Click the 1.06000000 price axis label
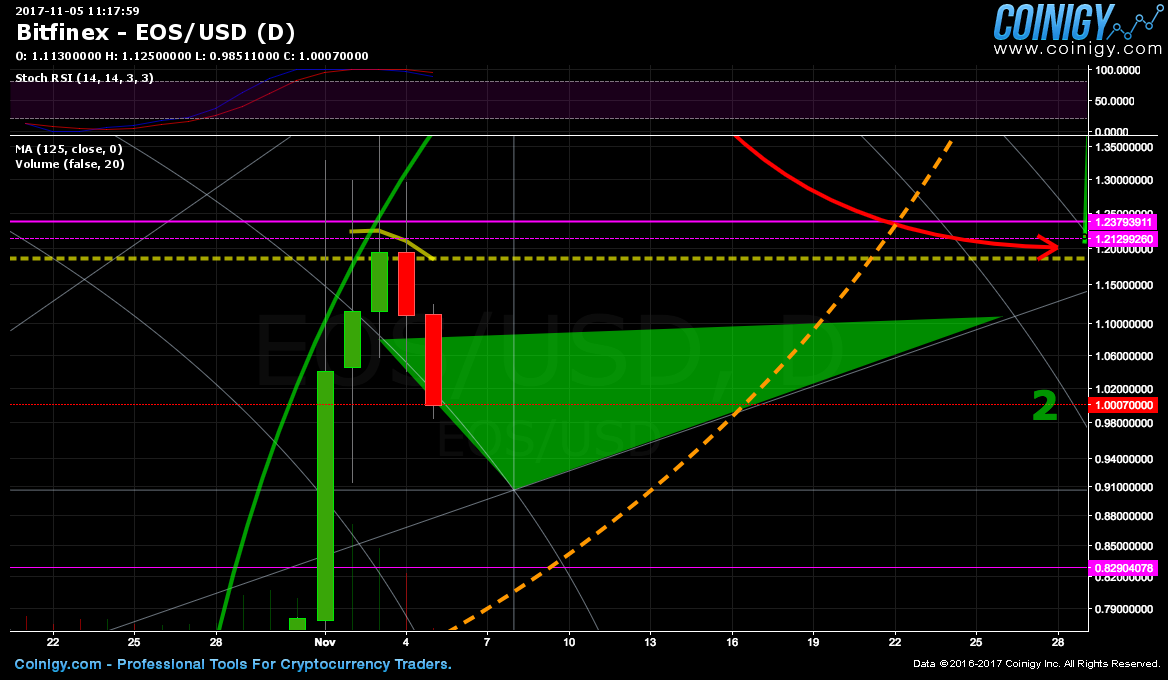 (1124, 356)
